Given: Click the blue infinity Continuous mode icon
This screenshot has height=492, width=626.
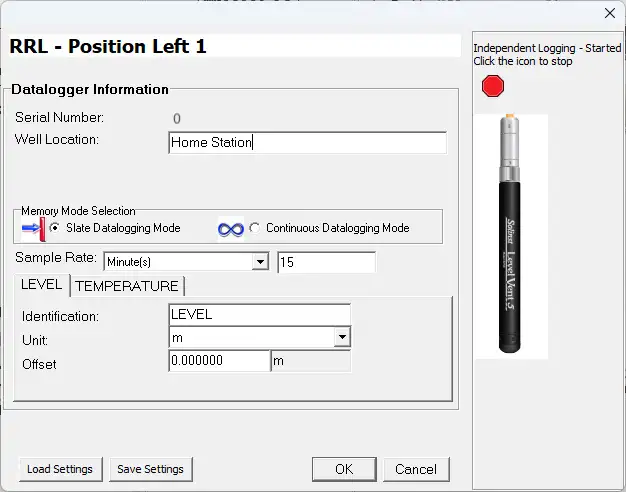Looking at the screenshot, I should pyautogui.click(x=231, y=229).
